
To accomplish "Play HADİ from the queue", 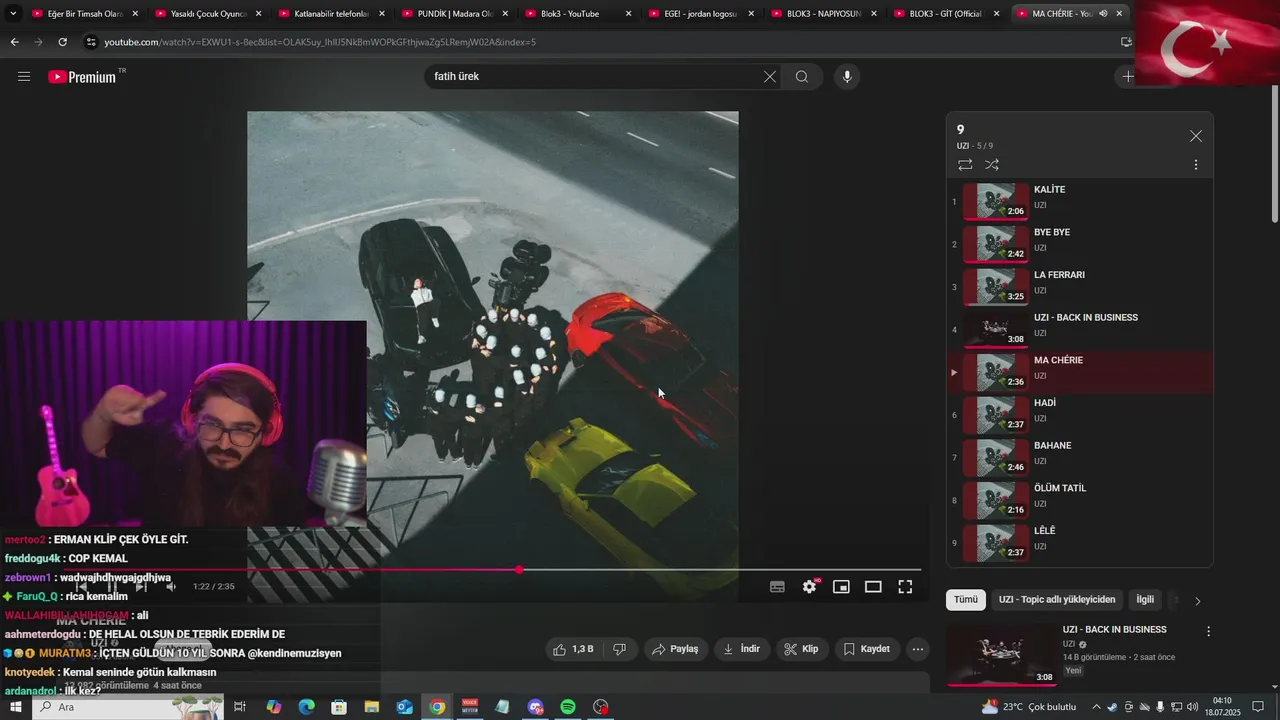I will (x=1080, y=414).
